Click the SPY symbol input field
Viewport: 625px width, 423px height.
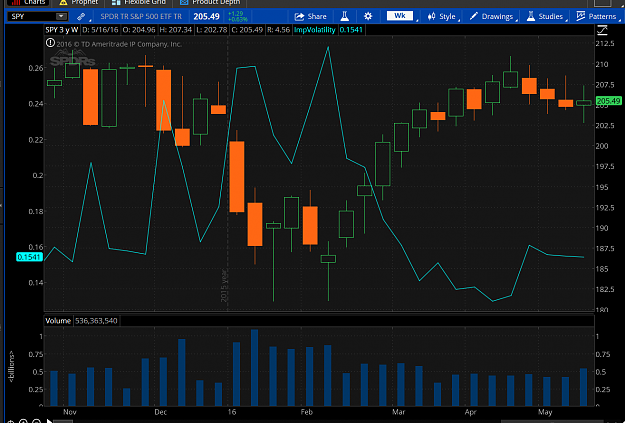click(x=31, y=16)
